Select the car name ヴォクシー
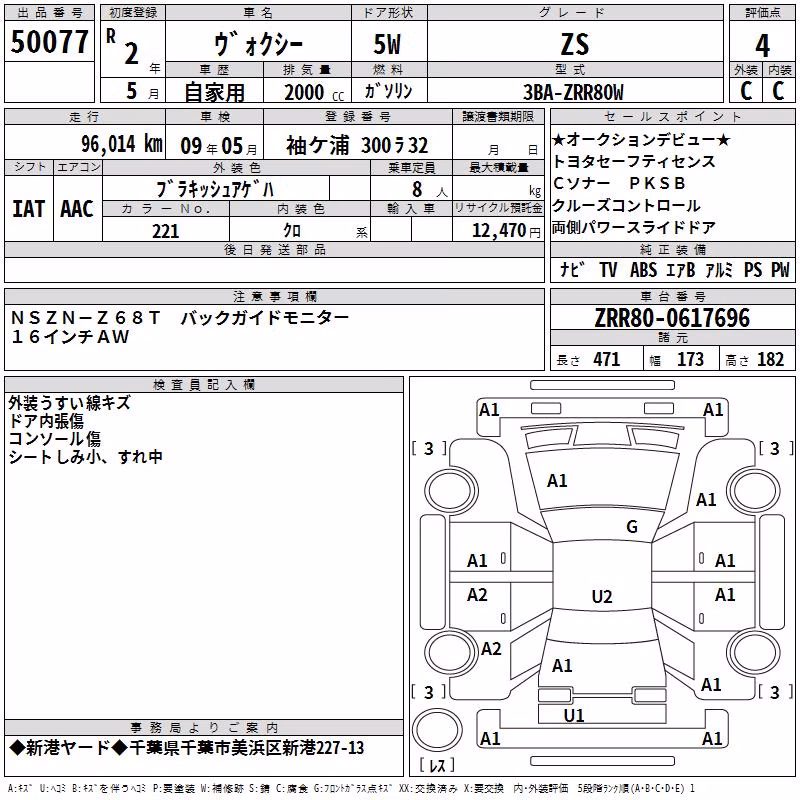Image resolution: width=800 pixels, height=800 pixels. click(258, 44)
